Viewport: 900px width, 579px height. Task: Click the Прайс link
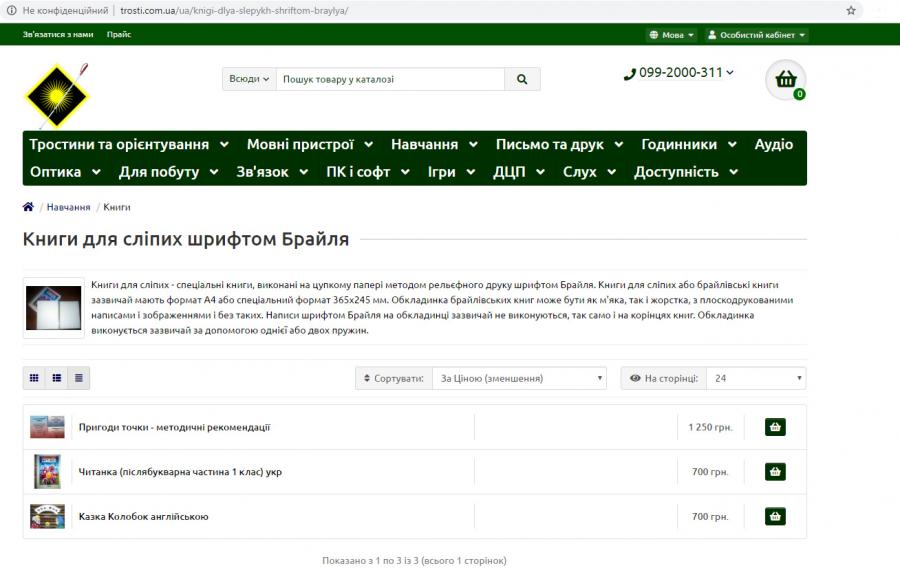coord(119,34)
